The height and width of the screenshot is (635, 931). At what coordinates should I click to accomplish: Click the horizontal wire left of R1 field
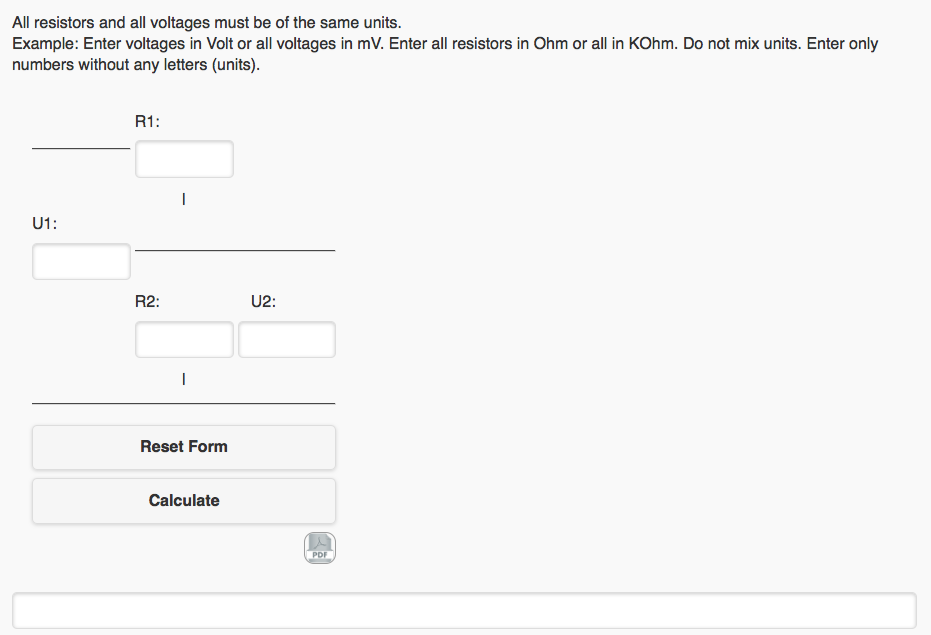coord(81,149)
